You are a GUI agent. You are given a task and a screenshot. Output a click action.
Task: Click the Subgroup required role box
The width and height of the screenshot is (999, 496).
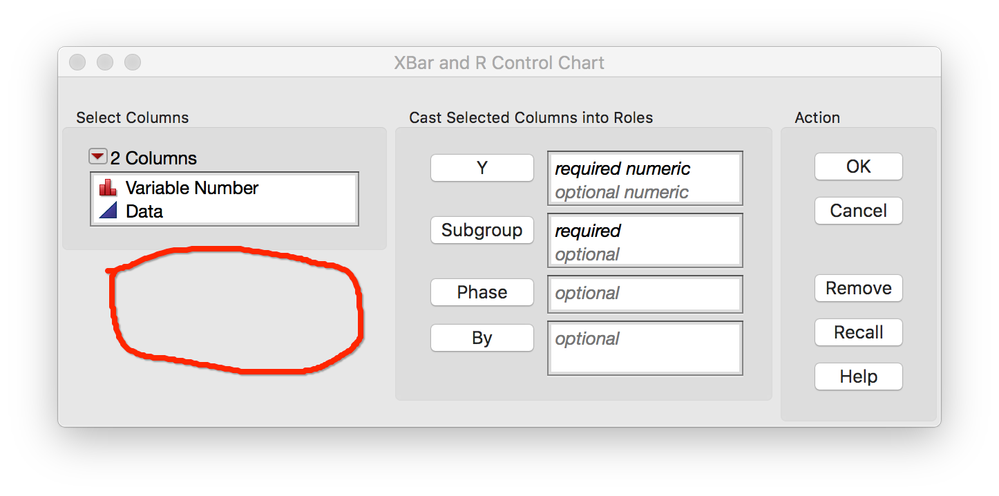pyautogui.click(x=645, y=240)
